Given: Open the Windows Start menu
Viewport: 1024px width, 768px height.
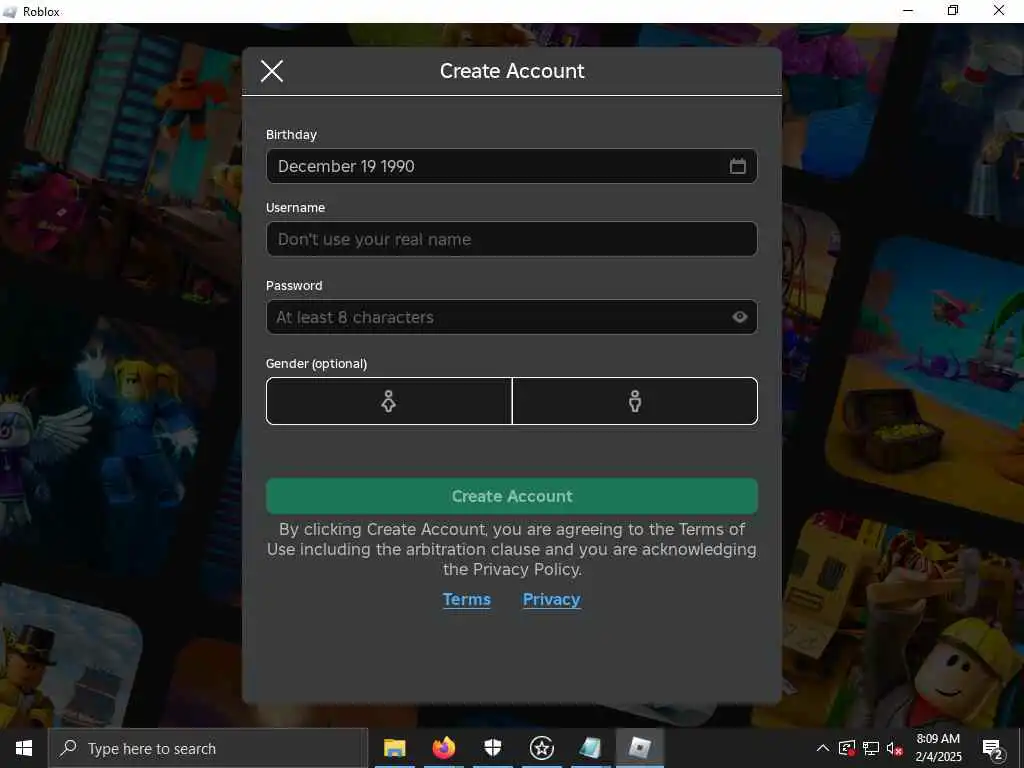Looking at the screenshot, I should (x=24, y=748).
